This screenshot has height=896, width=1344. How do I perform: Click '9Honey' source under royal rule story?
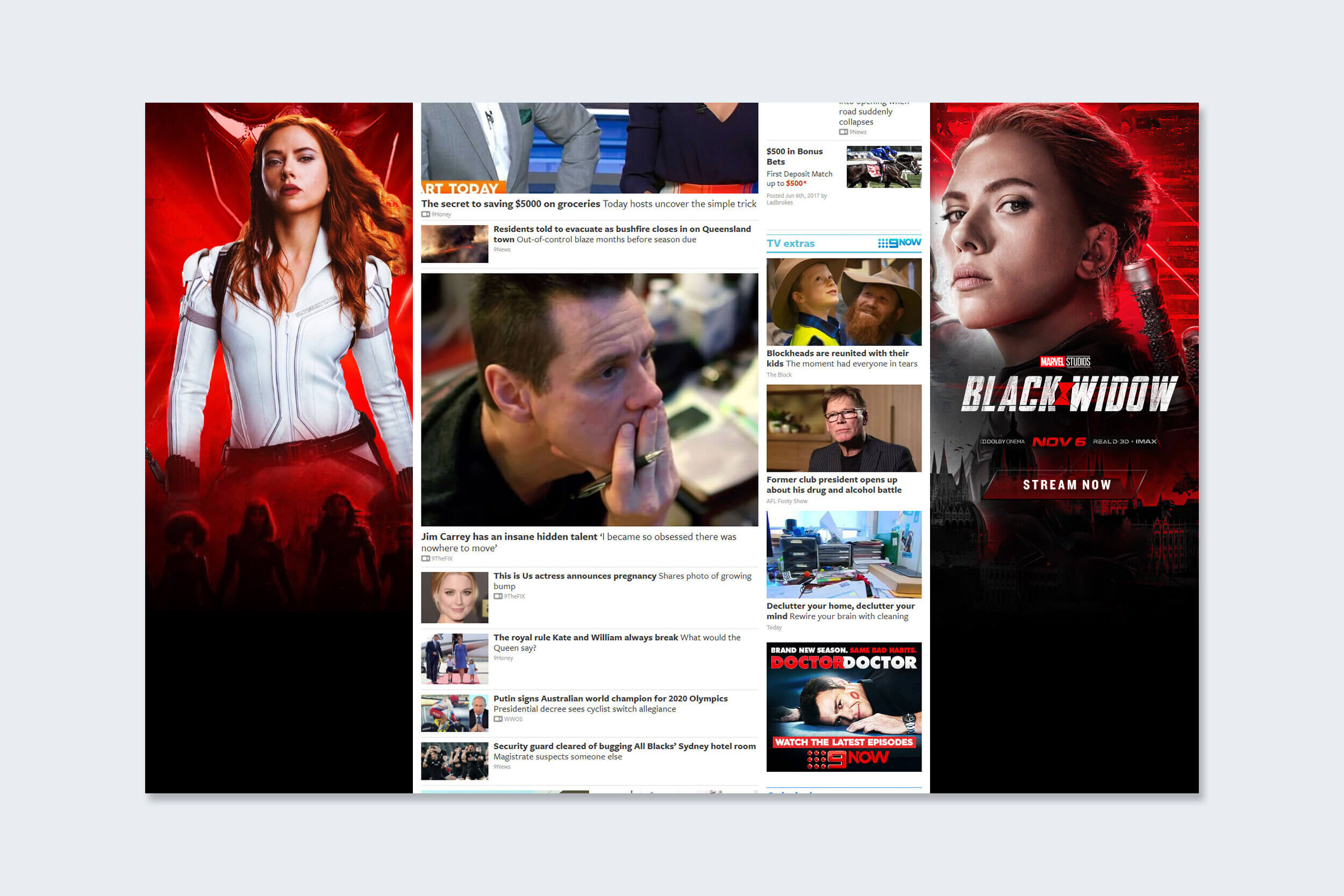tap(503, 658)
